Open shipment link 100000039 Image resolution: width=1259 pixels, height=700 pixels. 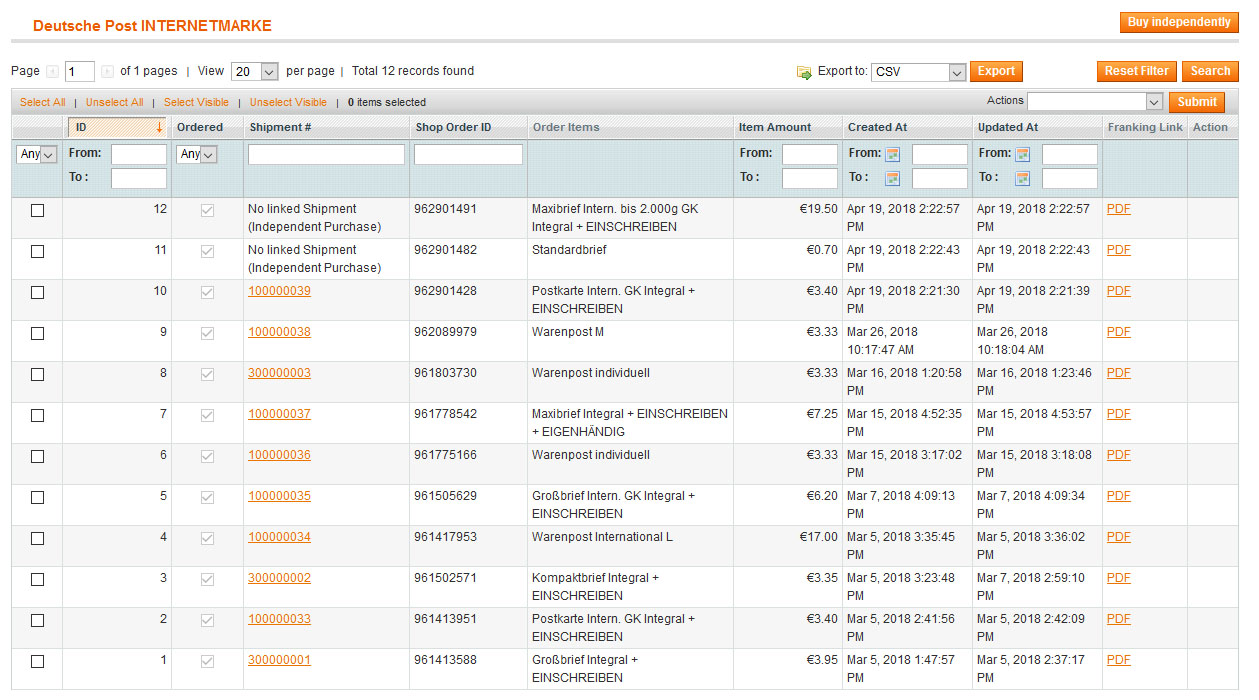(x=279, y=291)
